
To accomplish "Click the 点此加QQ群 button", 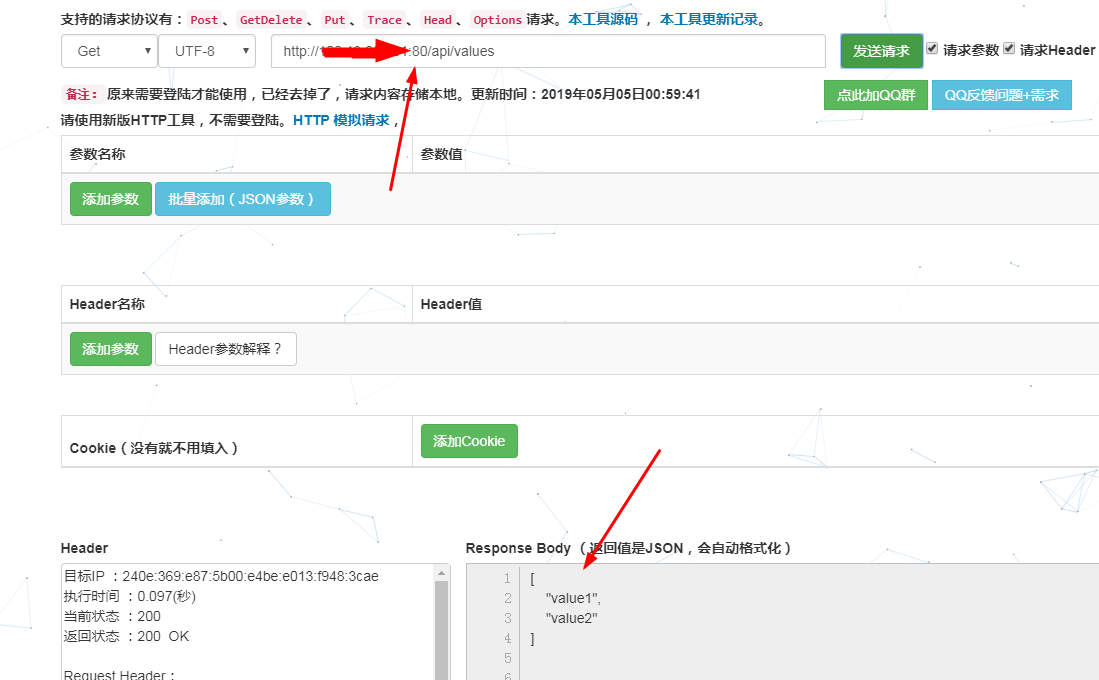I will 875,95.
